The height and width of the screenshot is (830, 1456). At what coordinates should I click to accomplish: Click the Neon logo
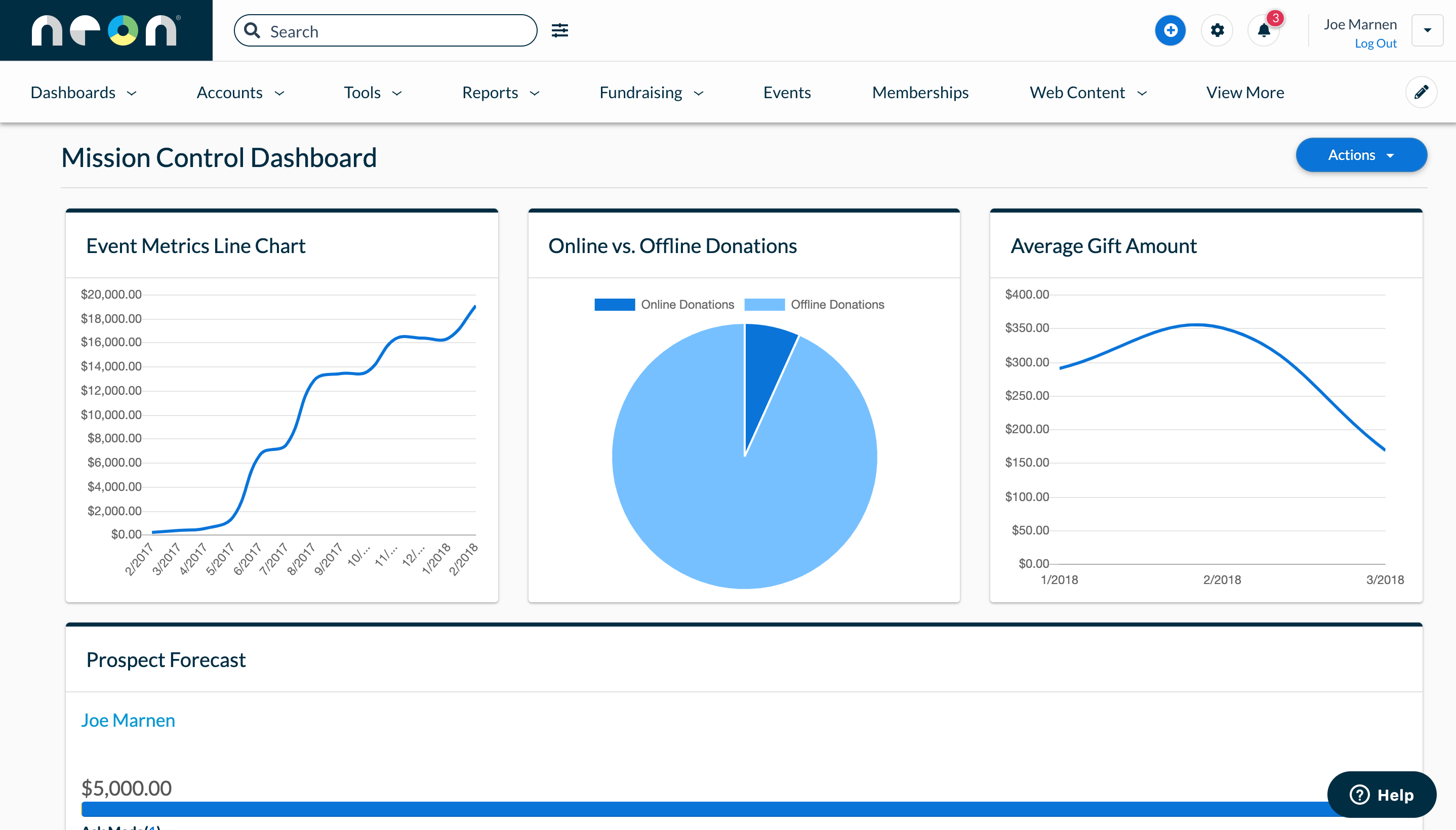[106, 30]
